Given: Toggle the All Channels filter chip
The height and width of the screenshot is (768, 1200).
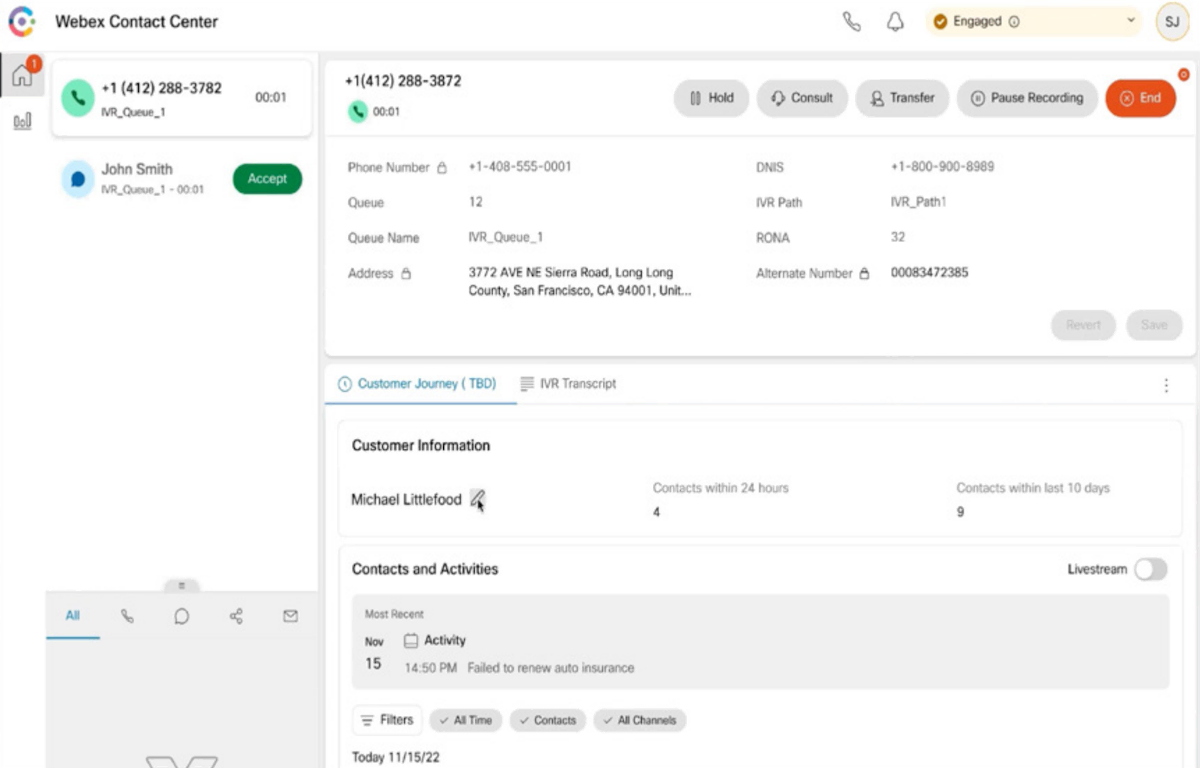Looking at the screenshot, I should [x=639, y=720].
